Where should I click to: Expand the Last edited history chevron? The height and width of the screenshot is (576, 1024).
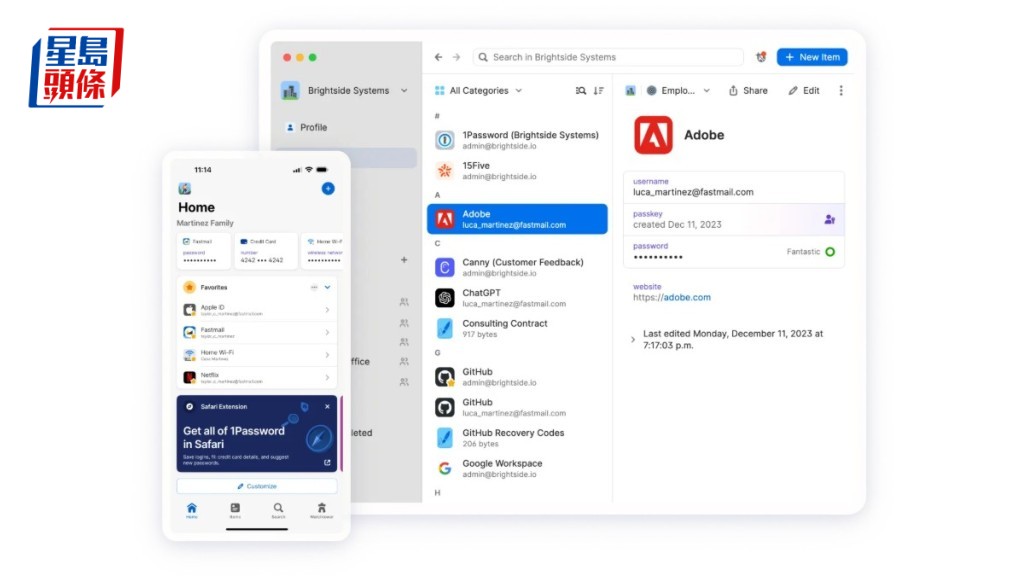click(632, 340)
